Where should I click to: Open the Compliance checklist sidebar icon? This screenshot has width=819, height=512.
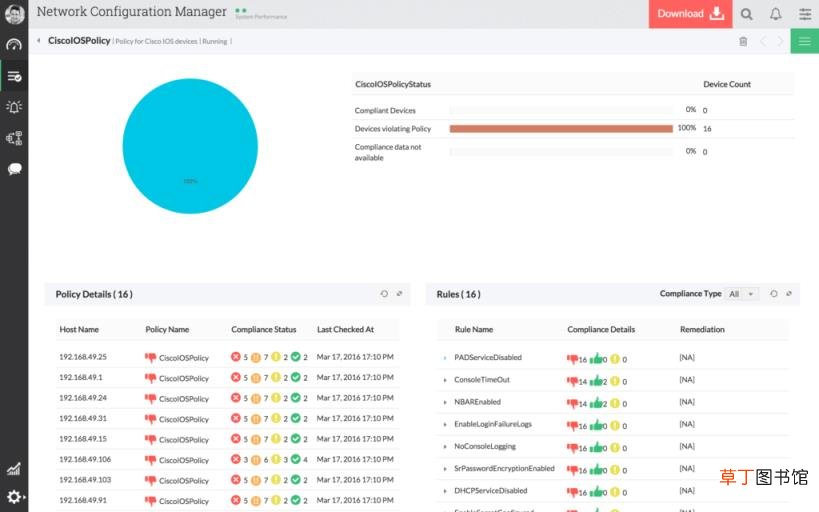pyautogui.click(x=14, y=77)
